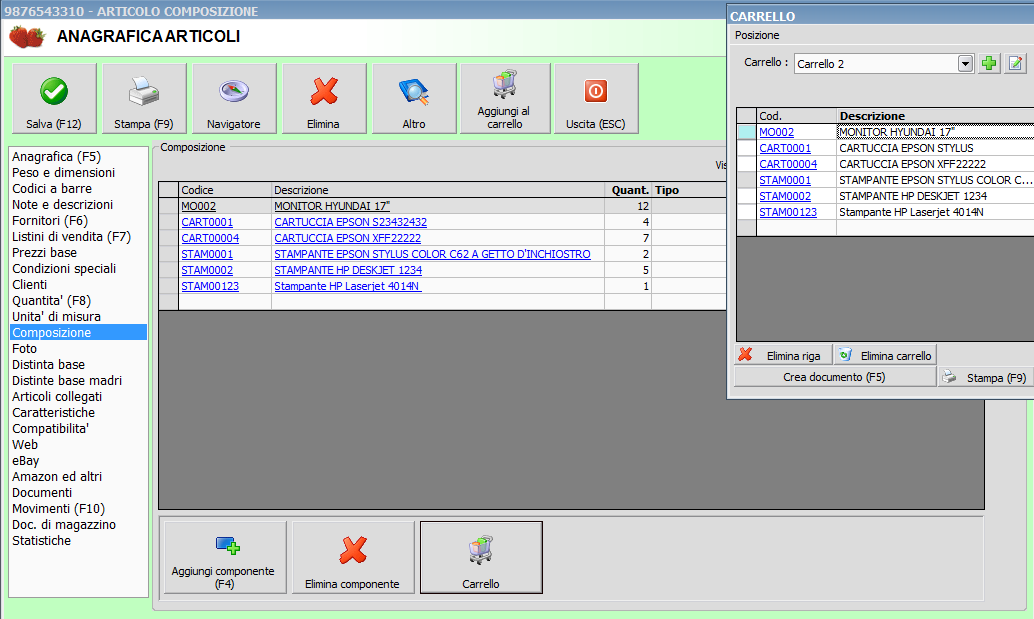Click Aggiungi al carrello cart button
Image resolution: width=1034 pixels, height=619 pixels.
(505, 99)
